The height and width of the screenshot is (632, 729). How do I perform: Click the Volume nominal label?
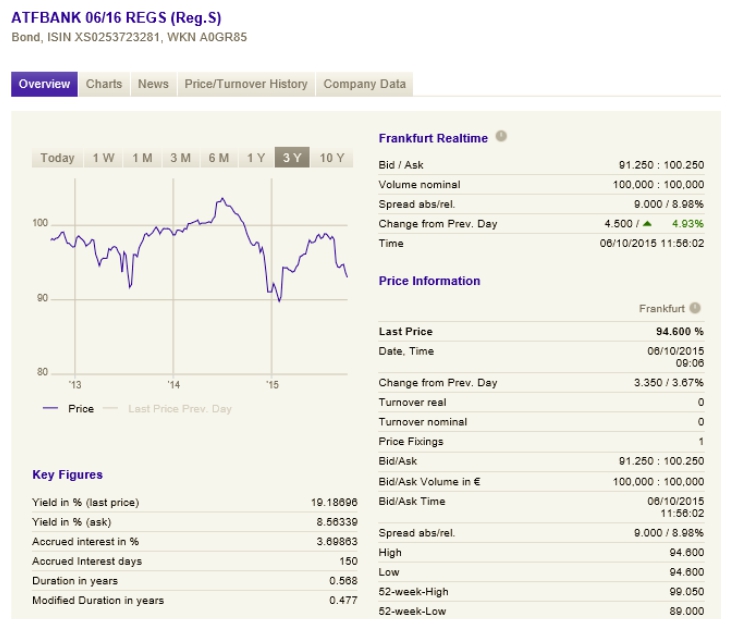tap(419, 185)
